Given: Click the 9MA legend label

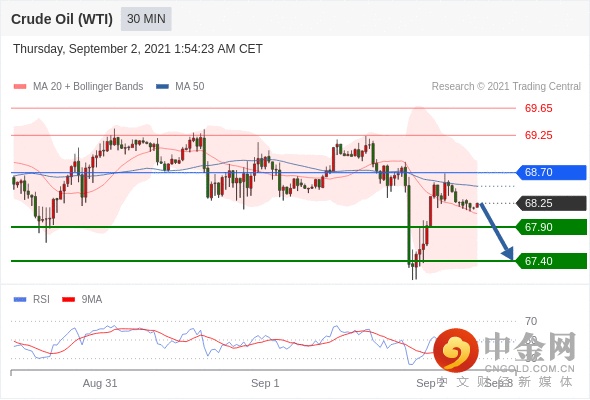Looking at the screenshot, I should tap(92, 300).
